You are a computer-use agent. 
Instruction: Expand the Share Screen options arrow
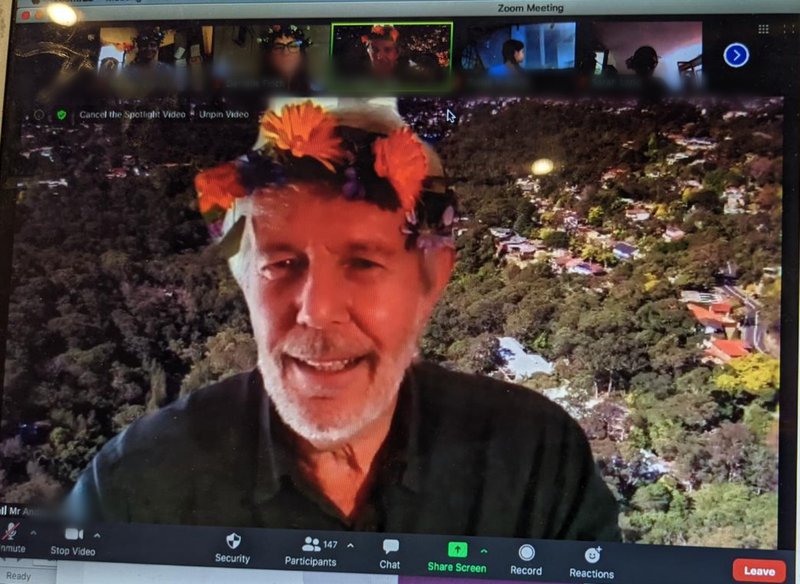[484, 551]
